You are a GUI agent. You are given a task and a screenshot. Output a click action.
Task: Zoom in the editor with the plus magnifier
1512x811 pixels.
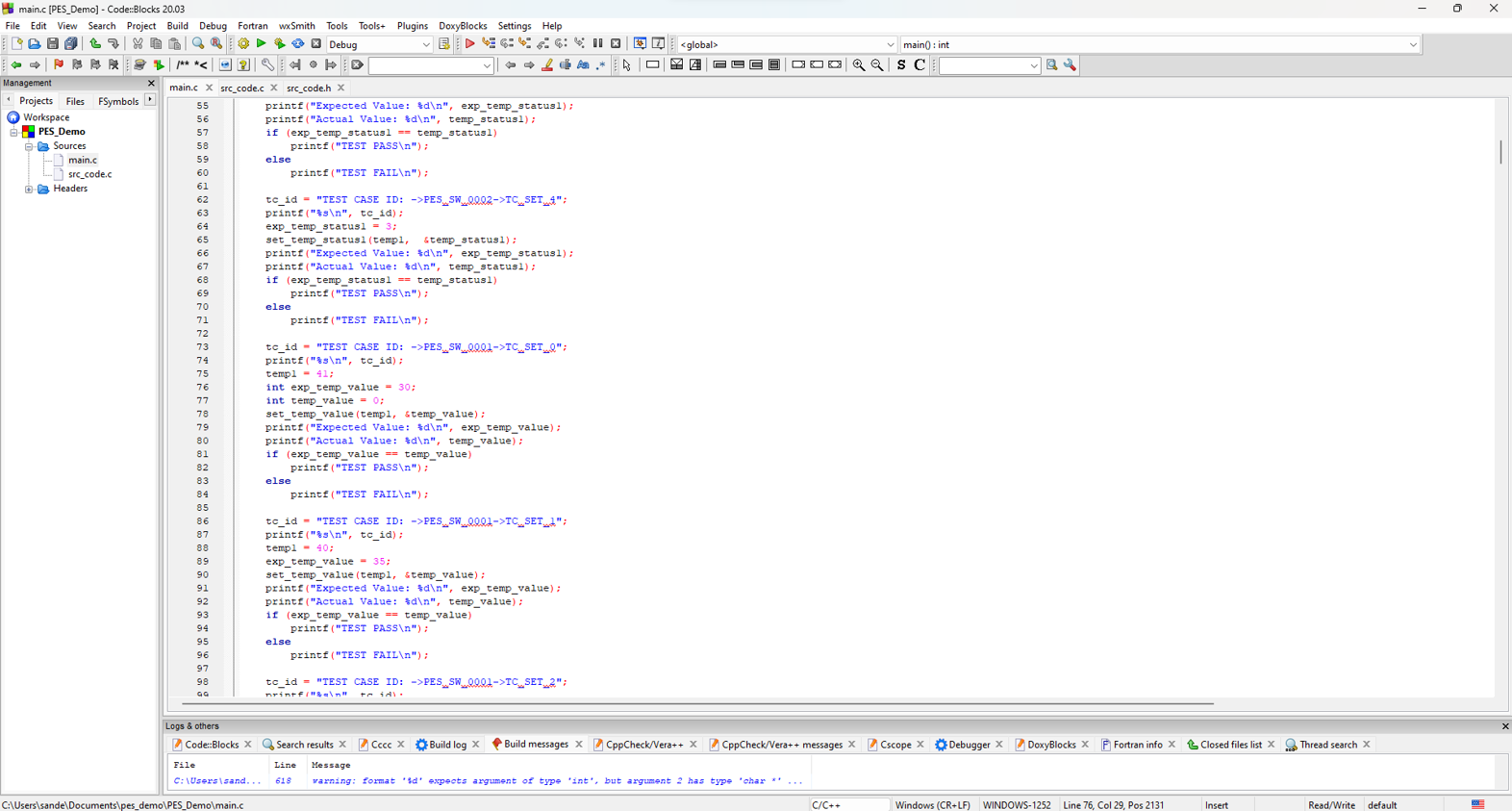[859, 65]
